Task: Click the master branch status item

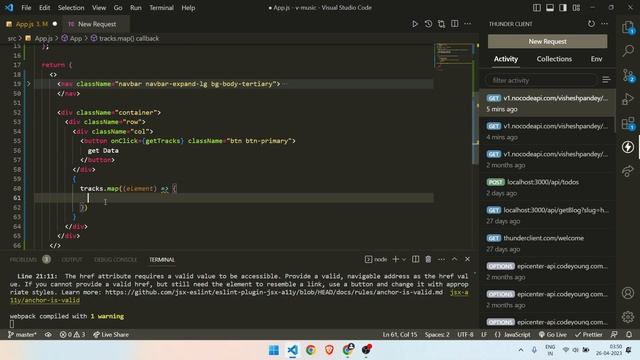Action: click(22, 334)
